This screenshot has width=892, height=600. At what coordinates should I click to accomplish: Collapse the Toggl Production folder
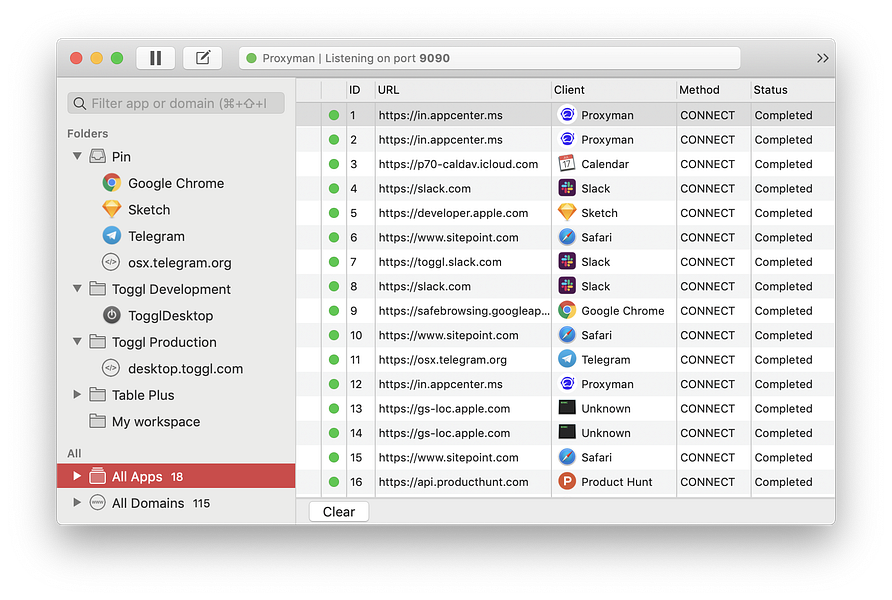click(77, 341)
